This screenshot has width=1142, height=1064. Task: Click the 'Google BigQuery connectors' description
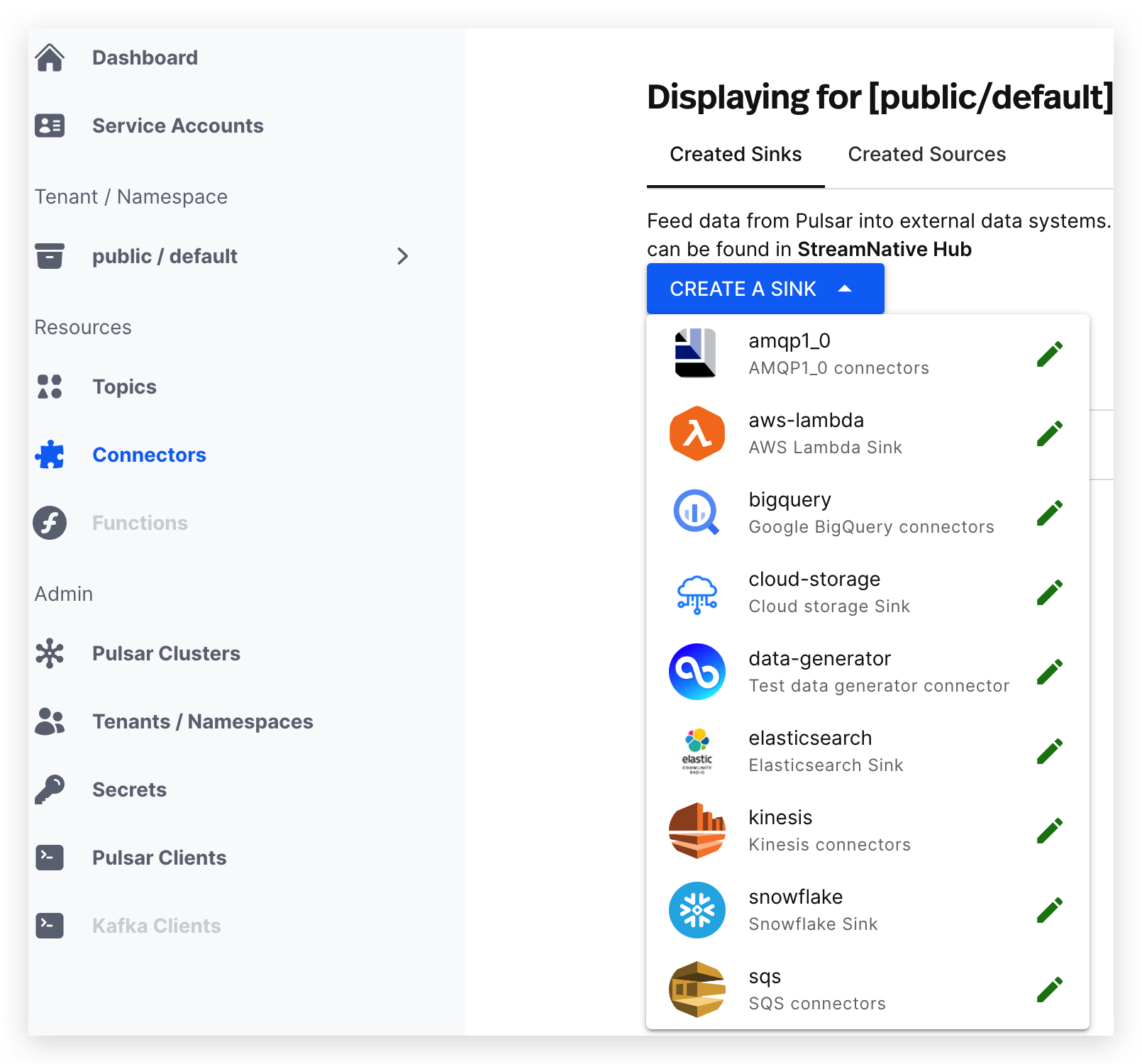pos(871,527)
